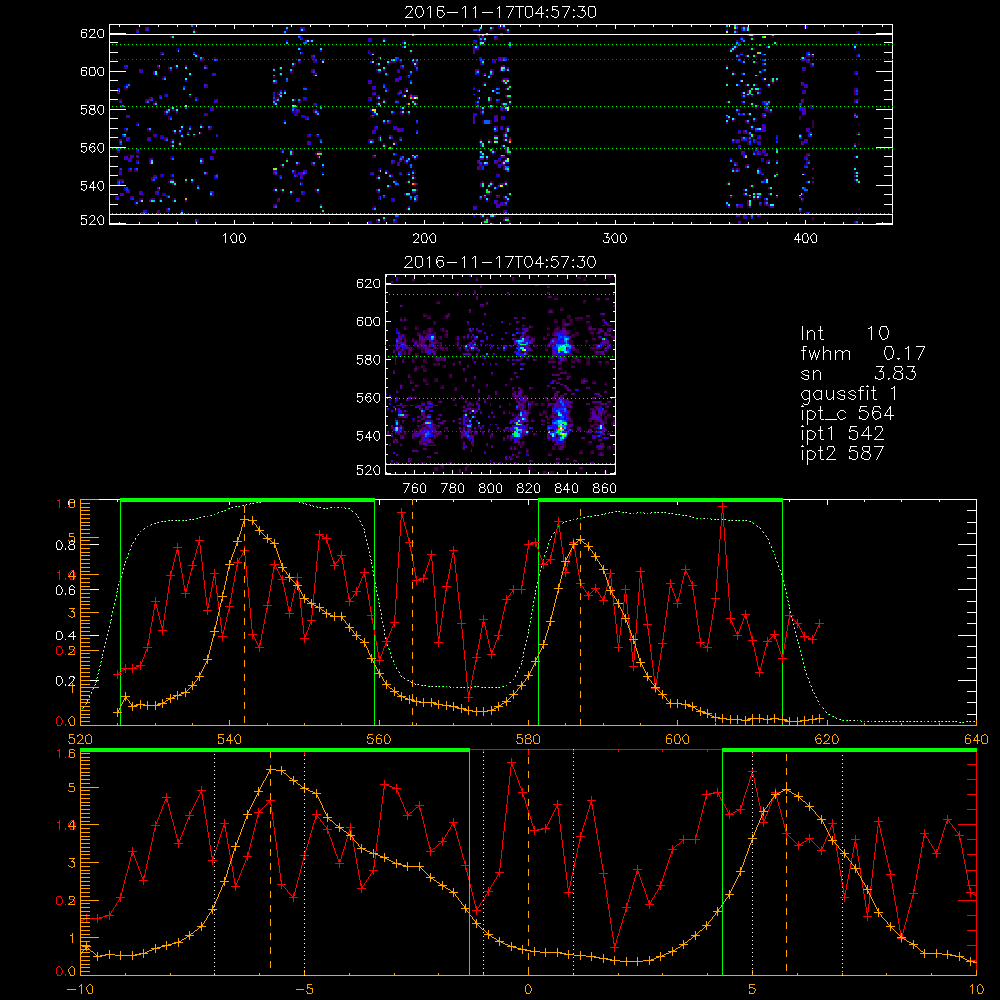The image size is (1000, 1000).
Task: Click the 'sn 3.83' value line
Action: pyautogui.click(x=858, y=373)
